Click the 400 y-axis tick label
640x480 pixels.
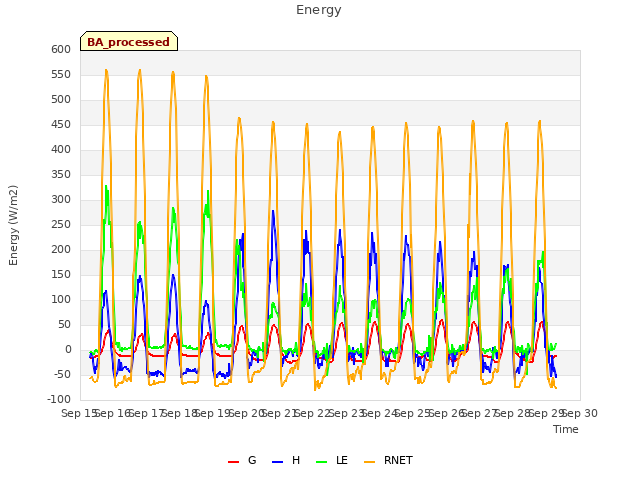click(61, 149)
